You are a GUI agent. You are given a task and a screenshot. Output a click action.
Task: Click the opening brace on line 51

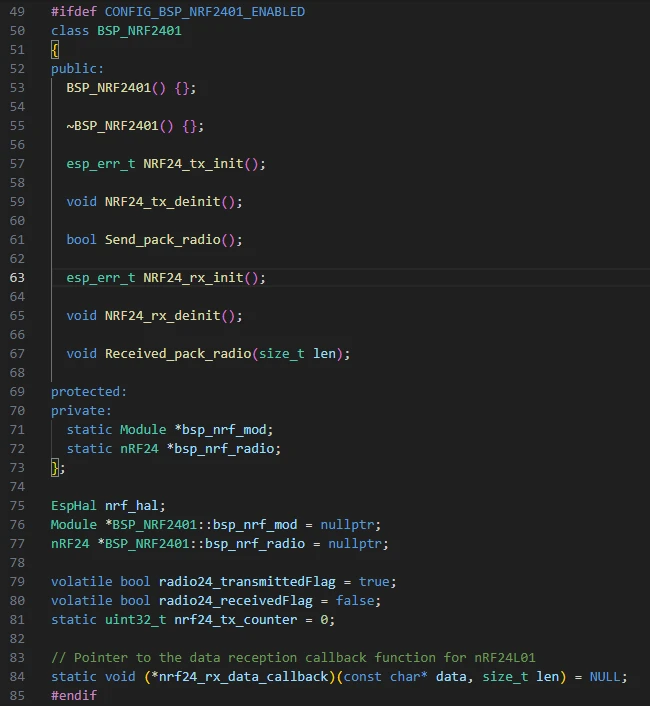click(x=55, y=50)
